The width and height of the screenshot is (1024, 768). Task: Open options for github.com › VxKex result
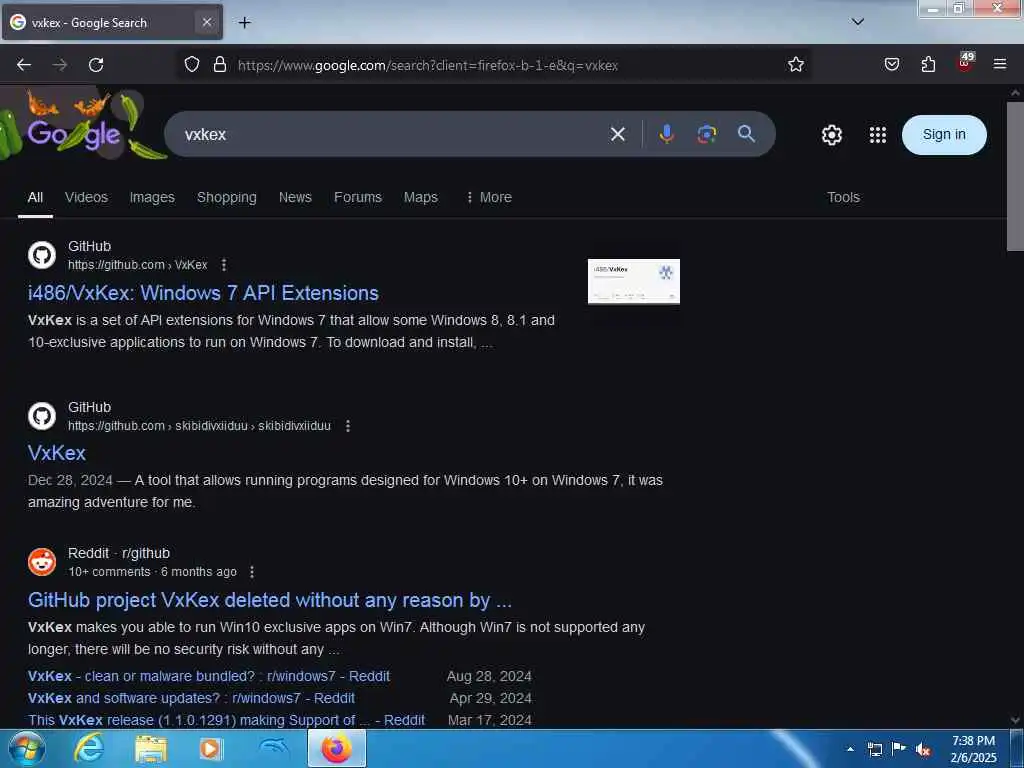(x=224, y=264)
